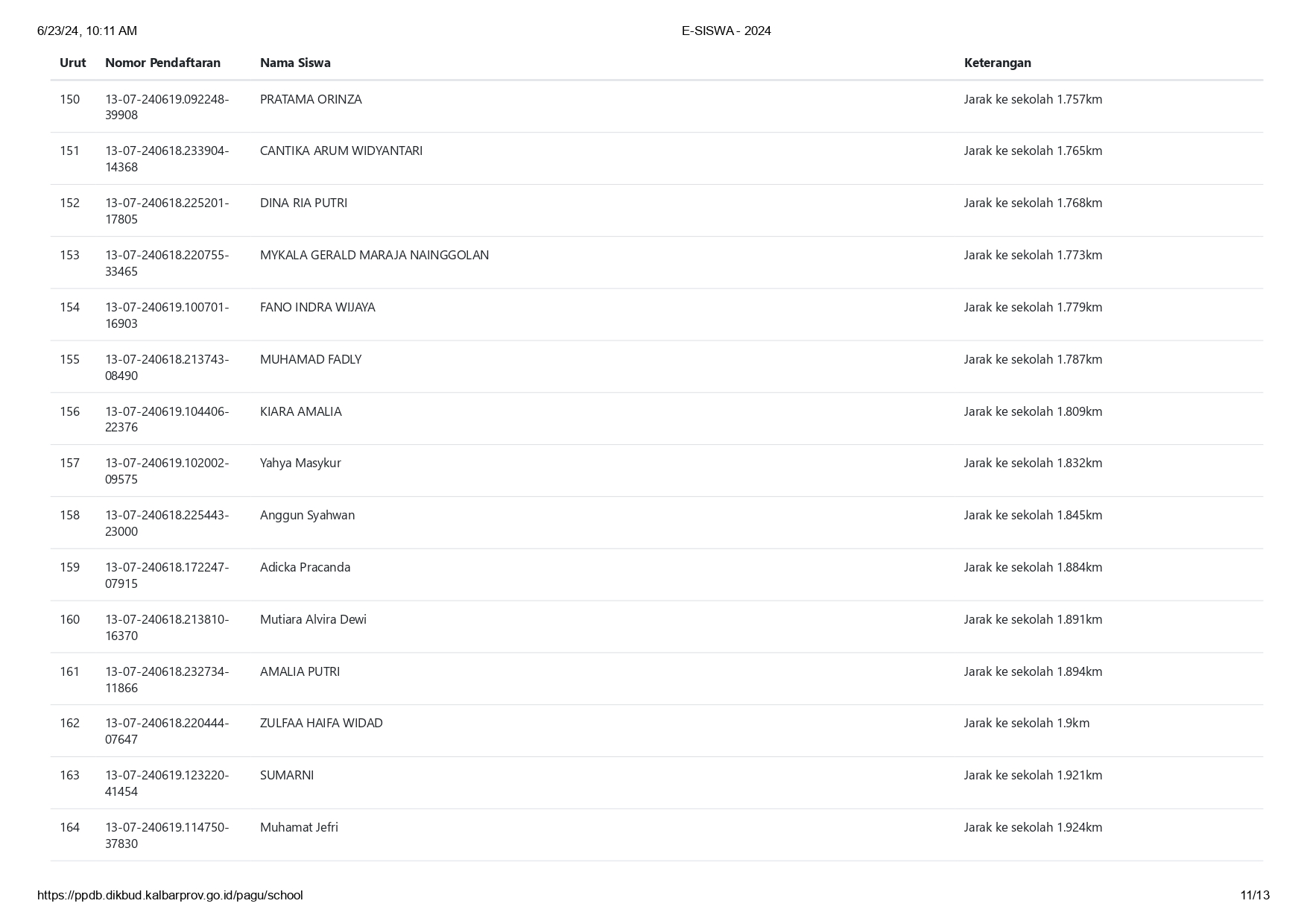This screenshot has height=924, width=1307.
Task: Click distance text Jarak ke sekolah 1.894km
Action: pos(1033,671)
